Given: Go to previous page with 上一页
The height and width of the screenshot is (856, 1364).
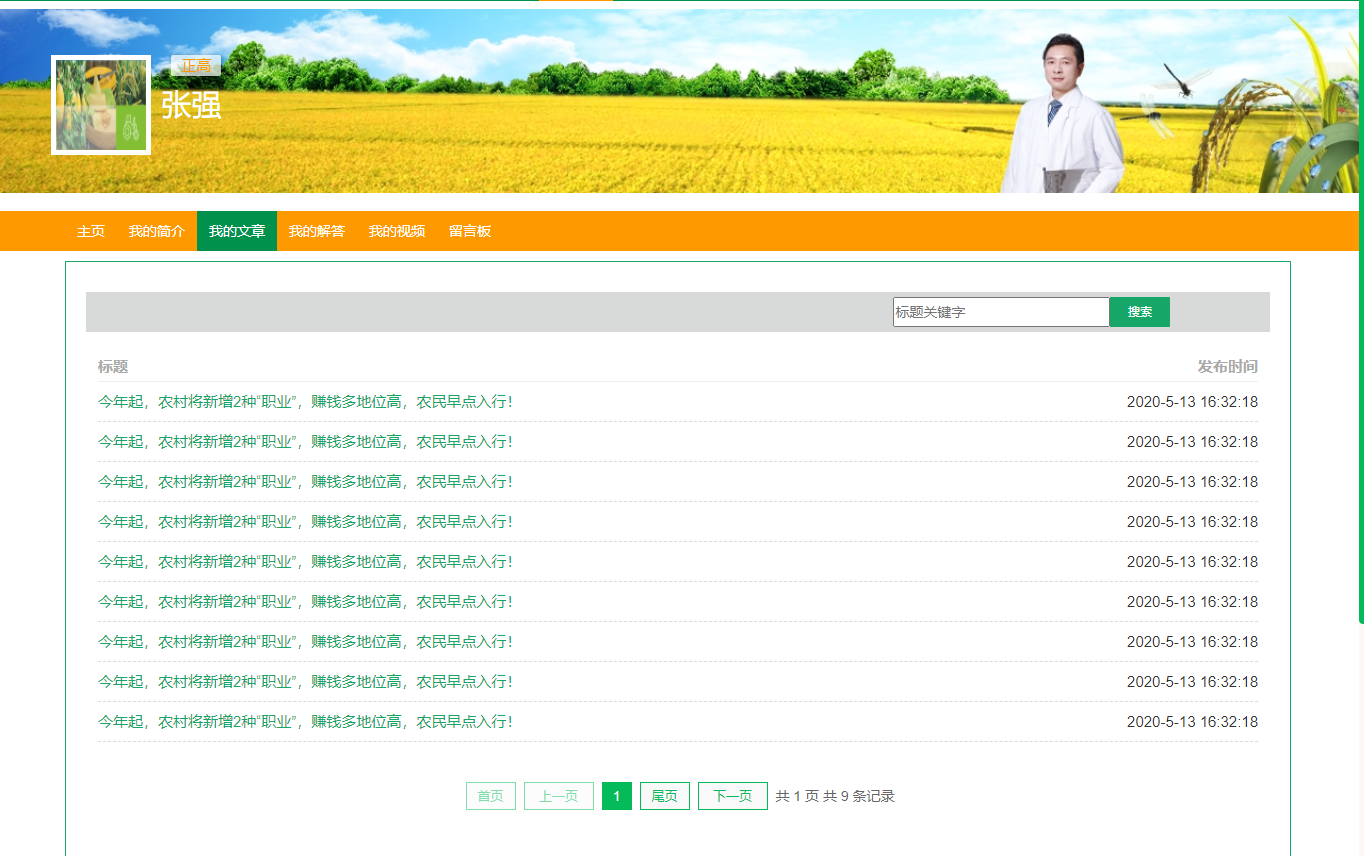Looking at the screenshot, I should 559,796.
